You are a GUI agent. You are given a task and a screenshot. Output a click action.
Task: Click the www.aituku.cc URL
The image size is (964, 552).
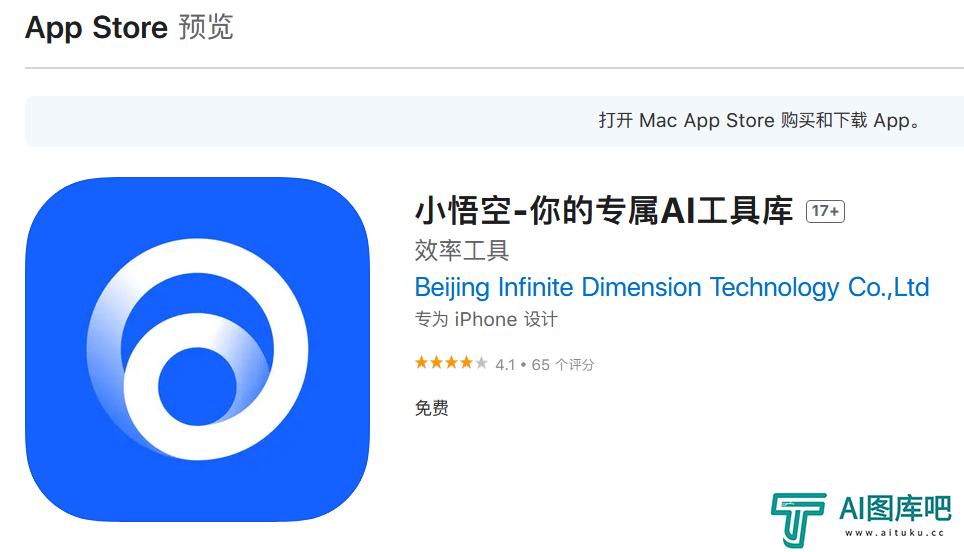[895, 533]
